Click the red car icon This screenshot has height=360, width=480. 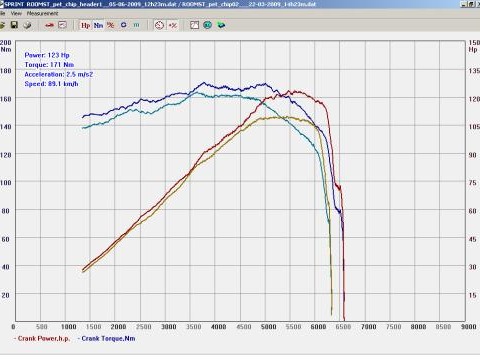pyautogui.click(x=49, y=25)
